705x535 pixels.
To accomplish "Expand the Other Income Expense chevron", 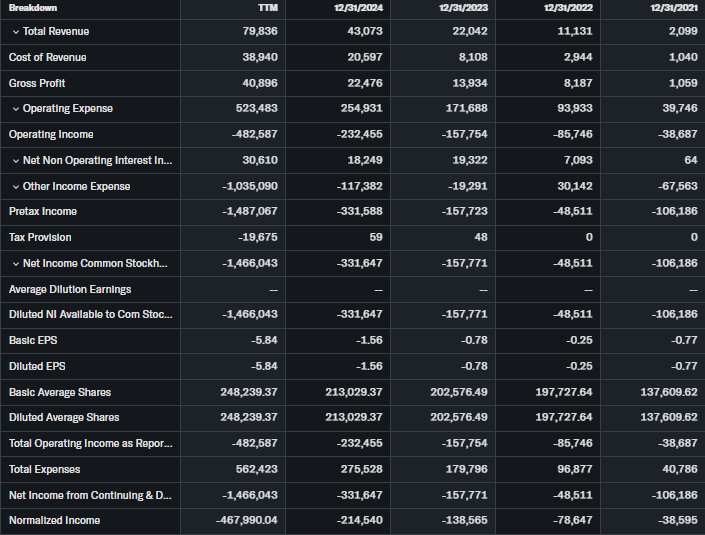I will 15,187.
